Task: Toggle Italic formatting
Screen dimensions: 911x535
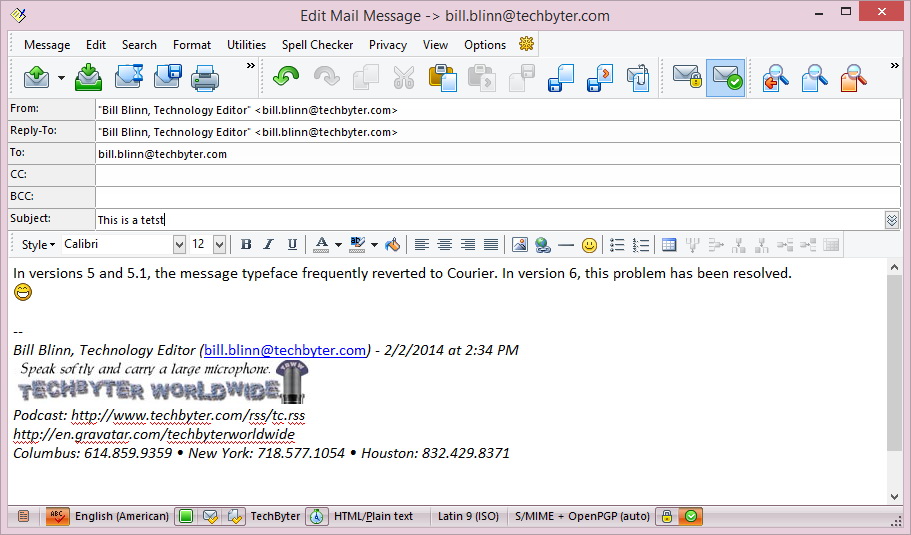Action: coord(268,245)
